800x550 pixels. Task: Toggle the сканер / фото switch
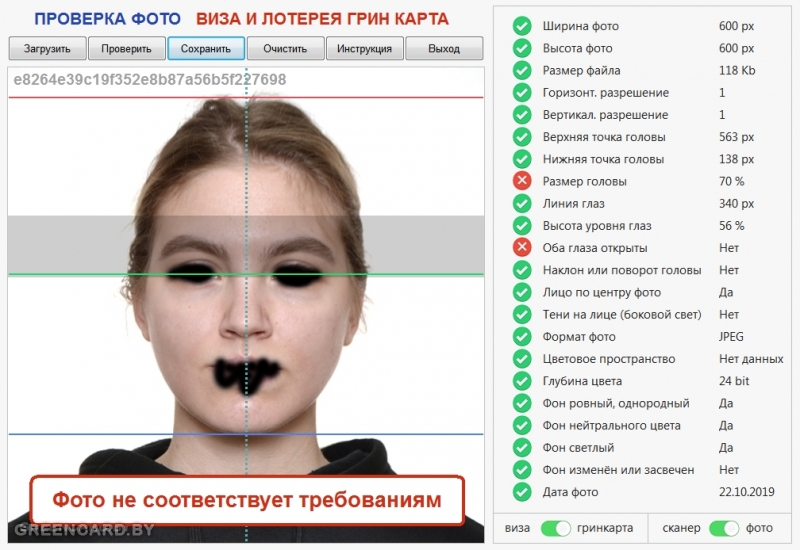coord(724,528)
